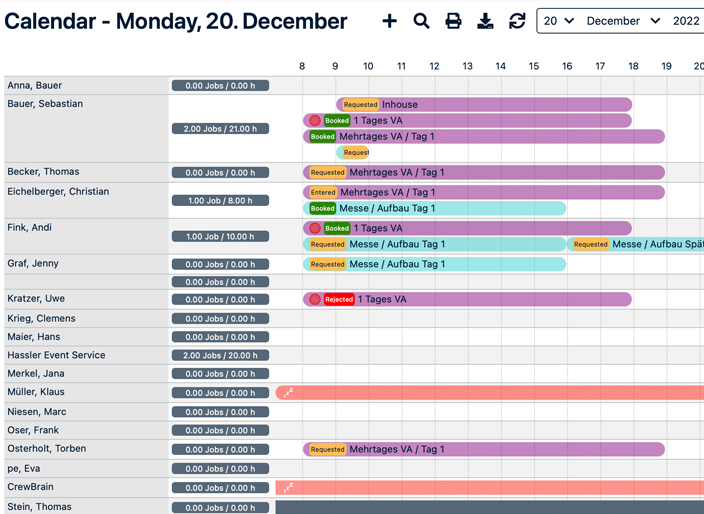Open Hassler Event Service entry
This screenshot has height=514, width=704.
56,355
